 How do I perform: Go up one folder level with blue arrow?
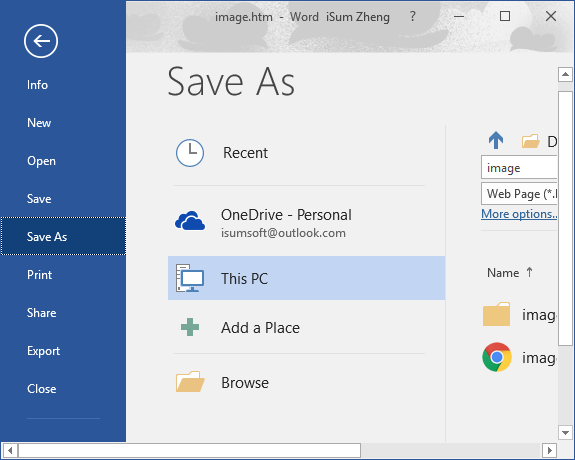(x=496, y=140)
